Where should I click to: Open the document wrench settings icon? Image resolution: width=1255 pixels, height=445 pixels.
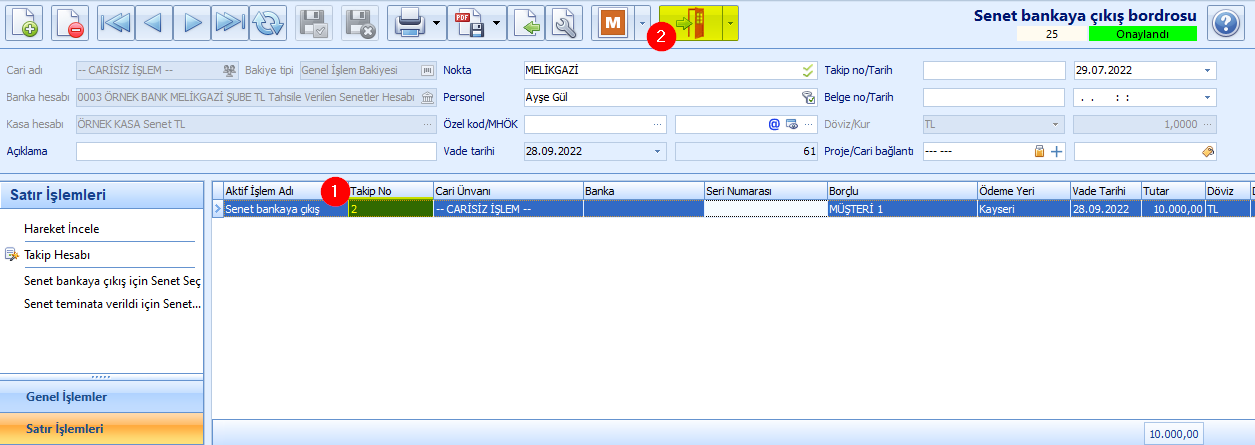[x=565, y=22]
